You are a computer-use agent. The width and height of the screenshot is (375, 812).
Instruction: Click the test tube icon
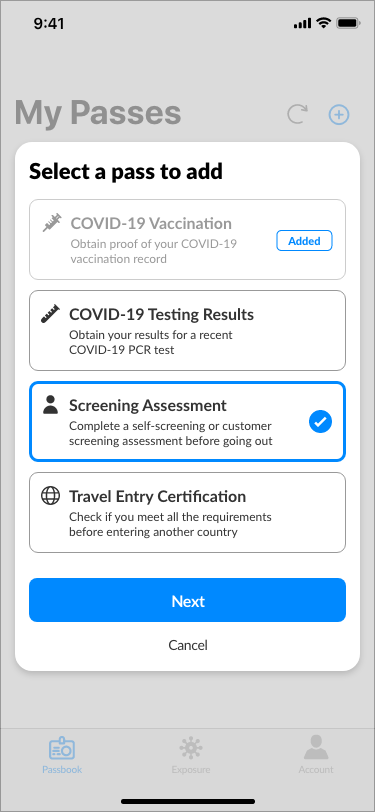pos(51,314)
